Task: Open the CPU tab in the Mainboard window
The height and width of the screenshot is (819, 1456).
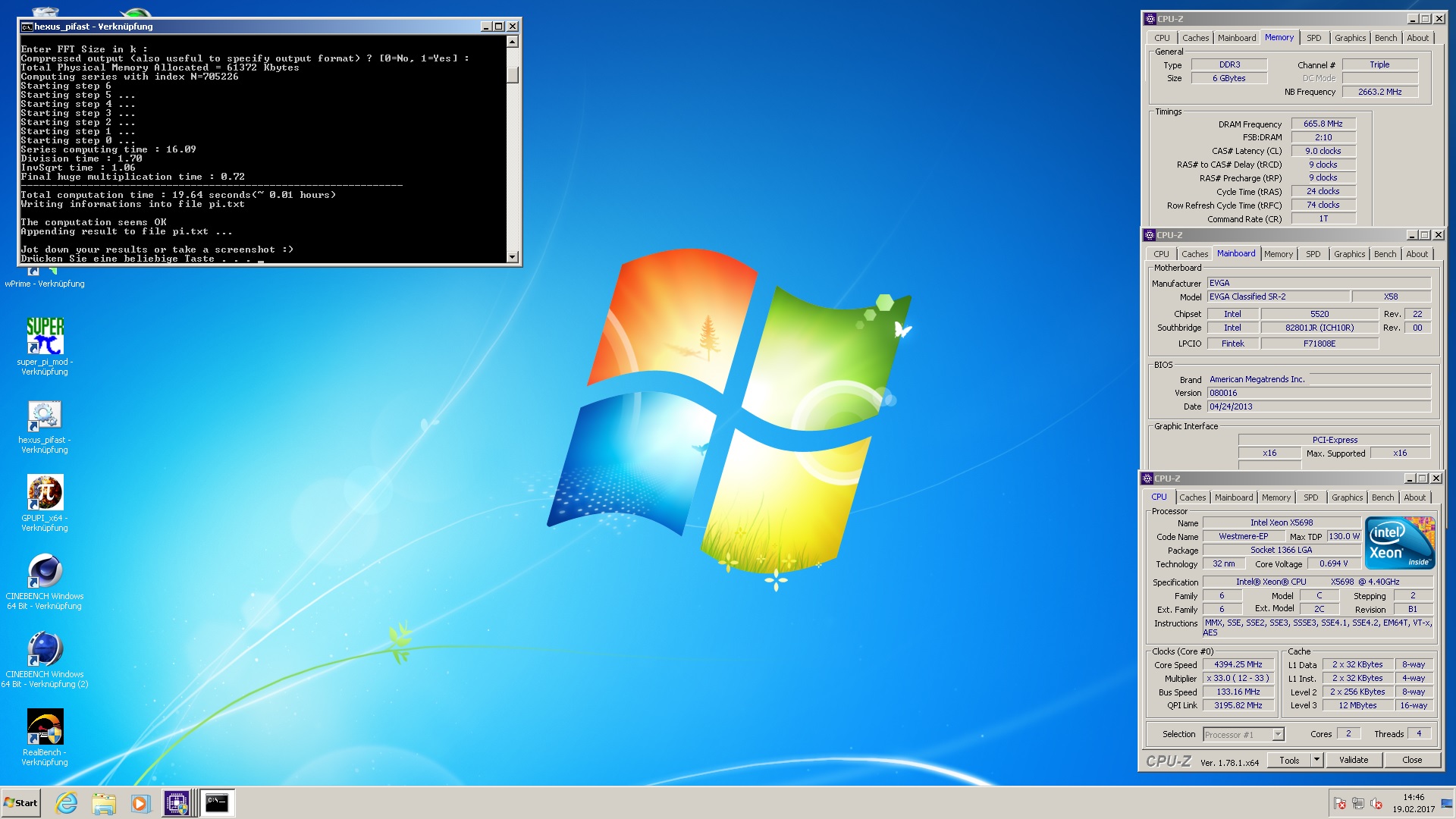Action: [1161, 254]
